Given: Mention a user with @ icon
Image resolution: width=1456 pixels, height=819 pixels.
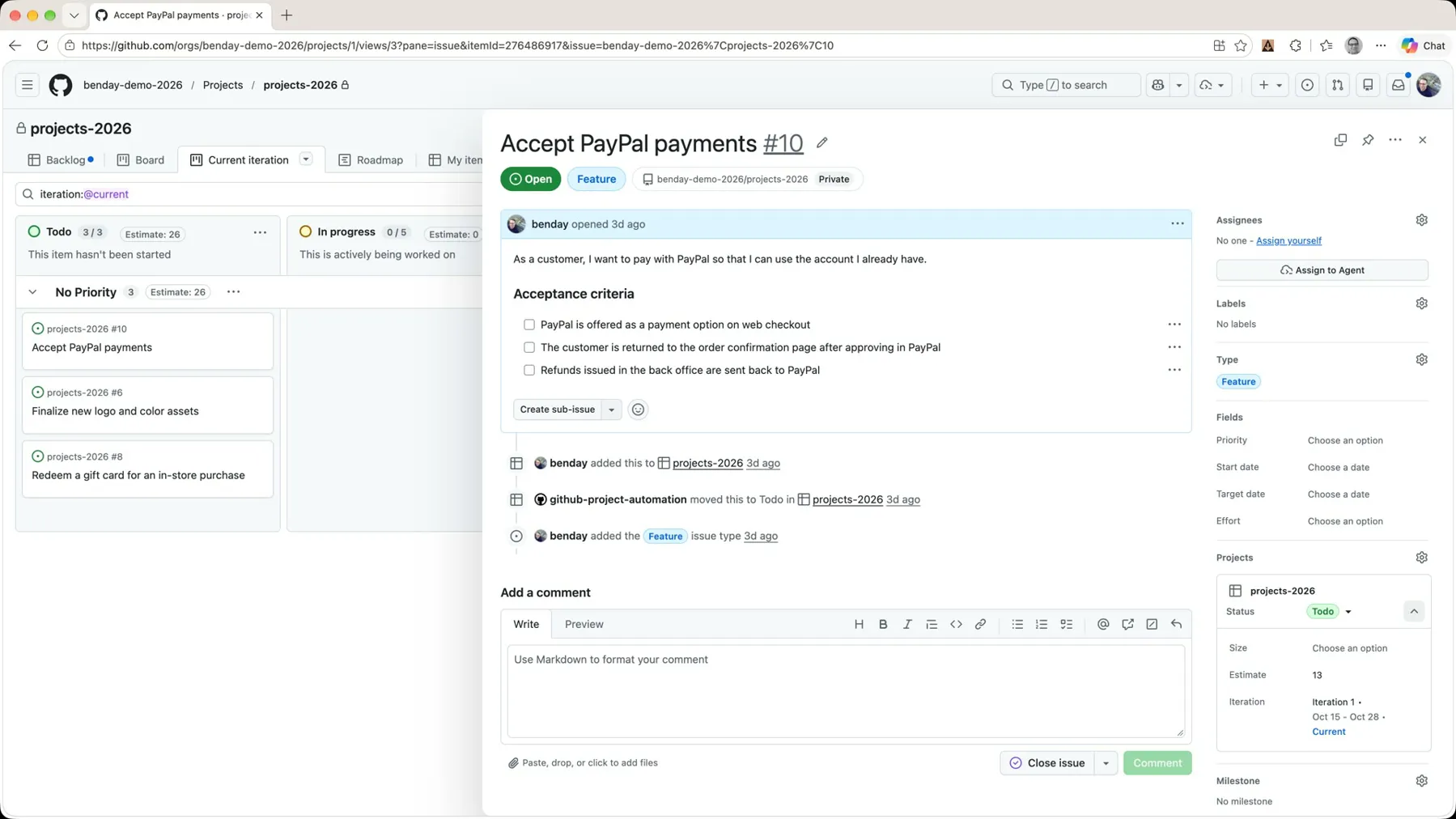Looking at the screenshot, I should (1103, 624).
